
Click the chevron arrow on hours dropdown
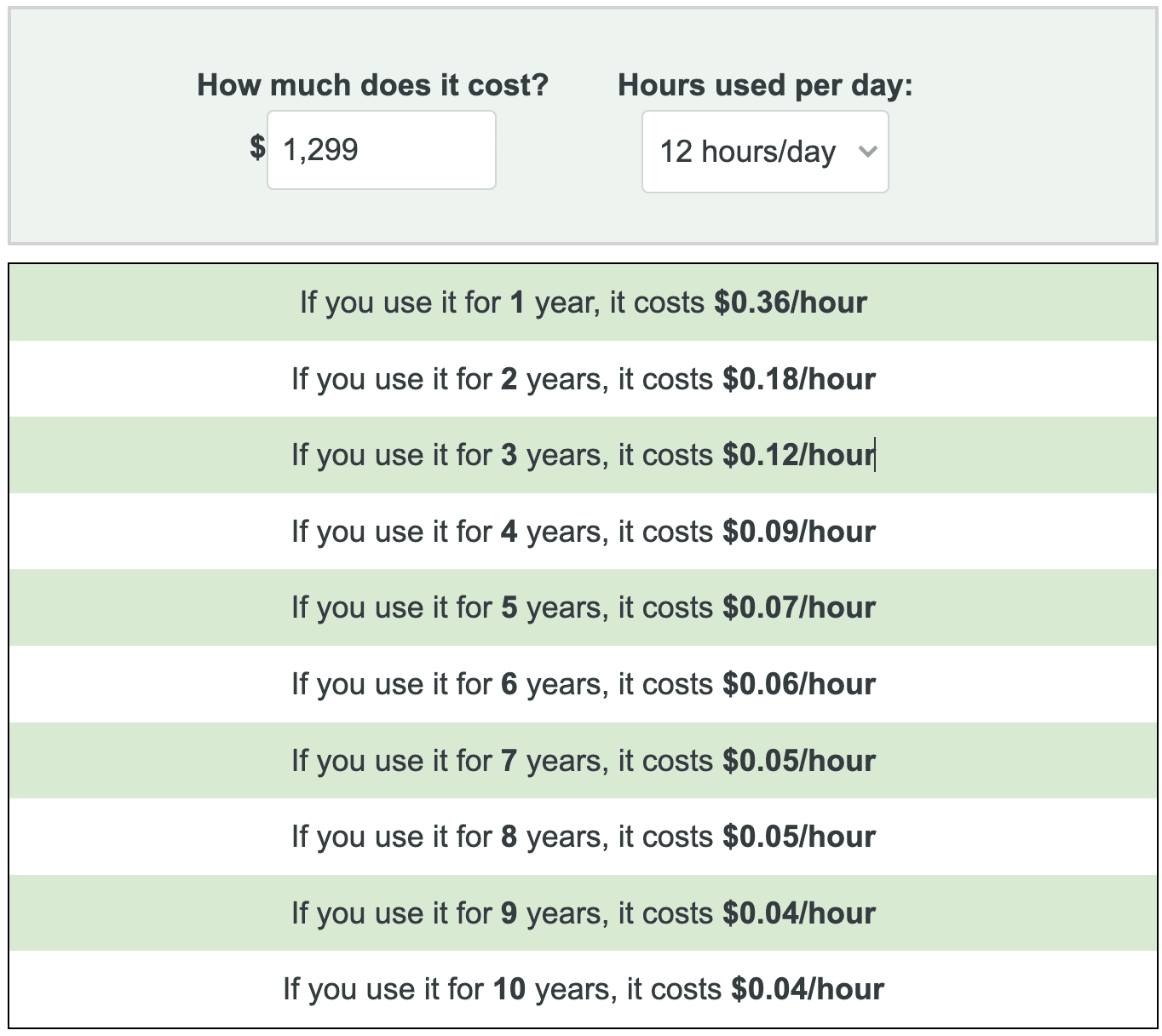pos(867,152)
